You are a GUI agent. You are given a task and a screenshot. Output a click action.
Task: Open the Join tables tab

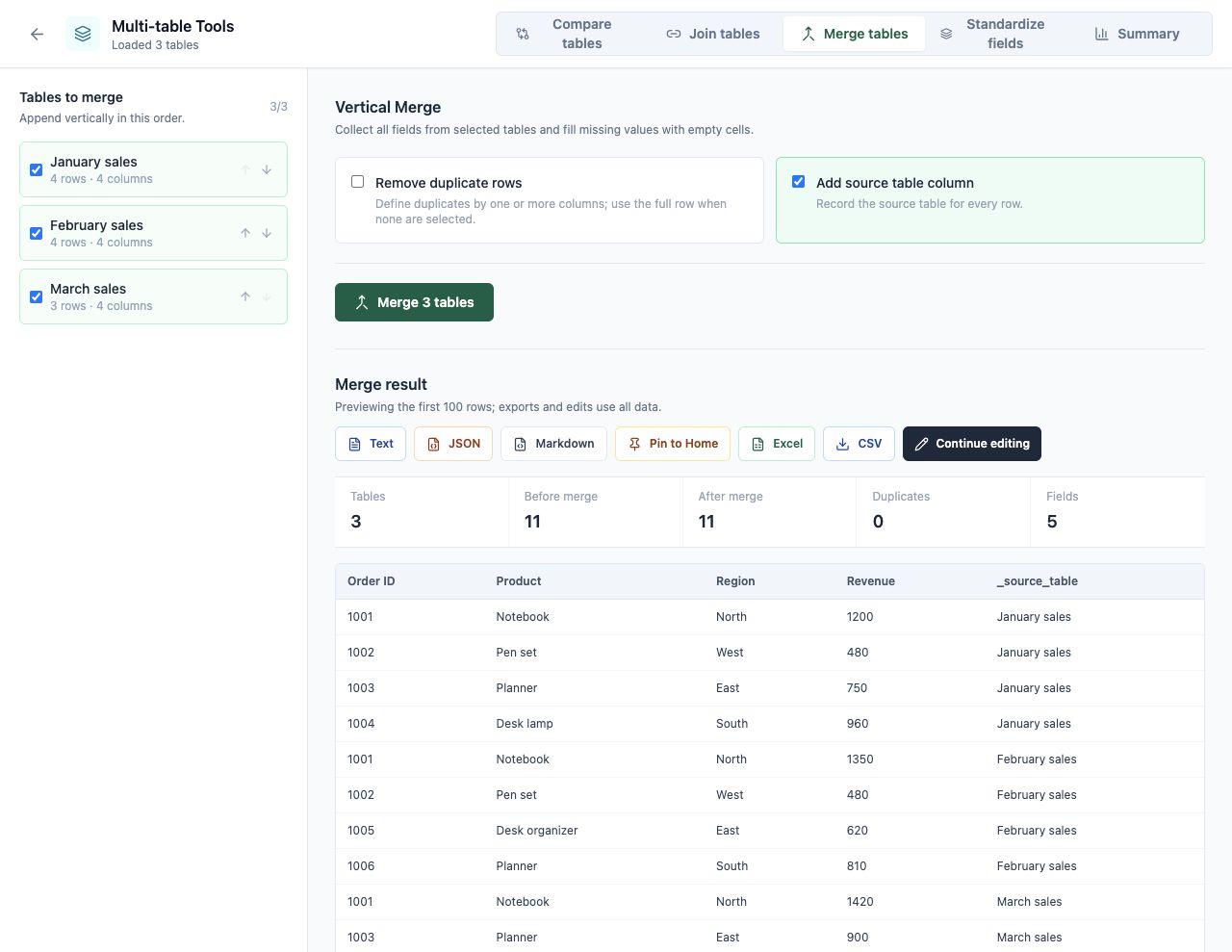tap(713, 34)
